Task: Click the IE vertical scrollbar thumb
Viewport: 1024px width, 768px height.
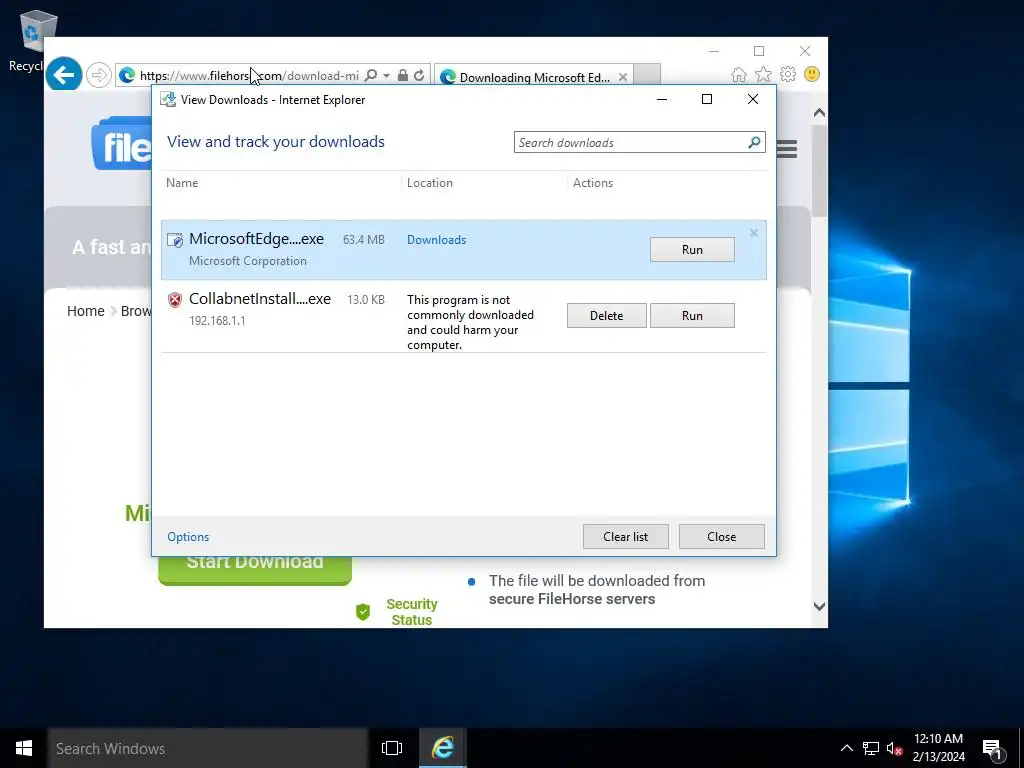Action: click(x=820, y=171)
